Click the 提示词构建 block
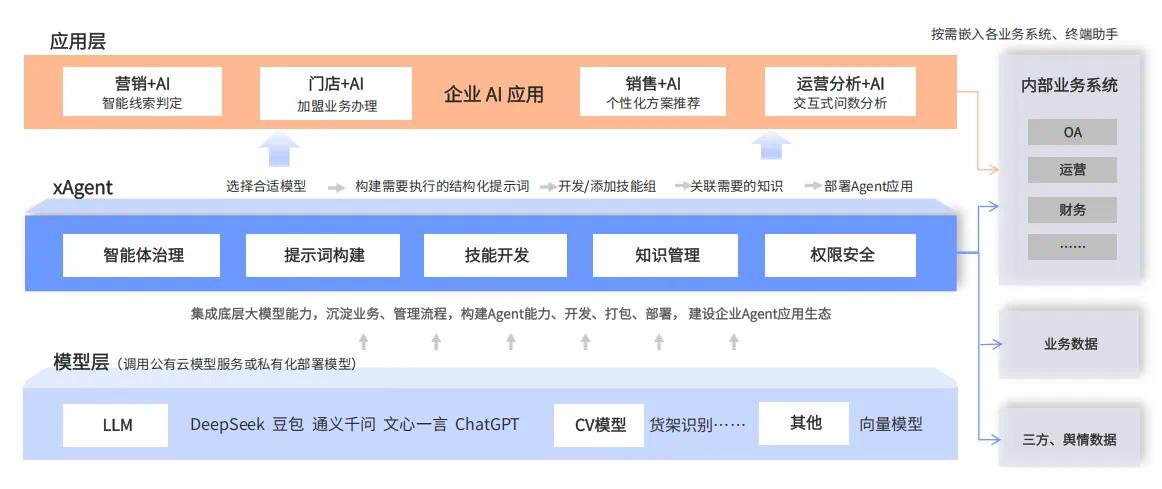 point(323,255)
